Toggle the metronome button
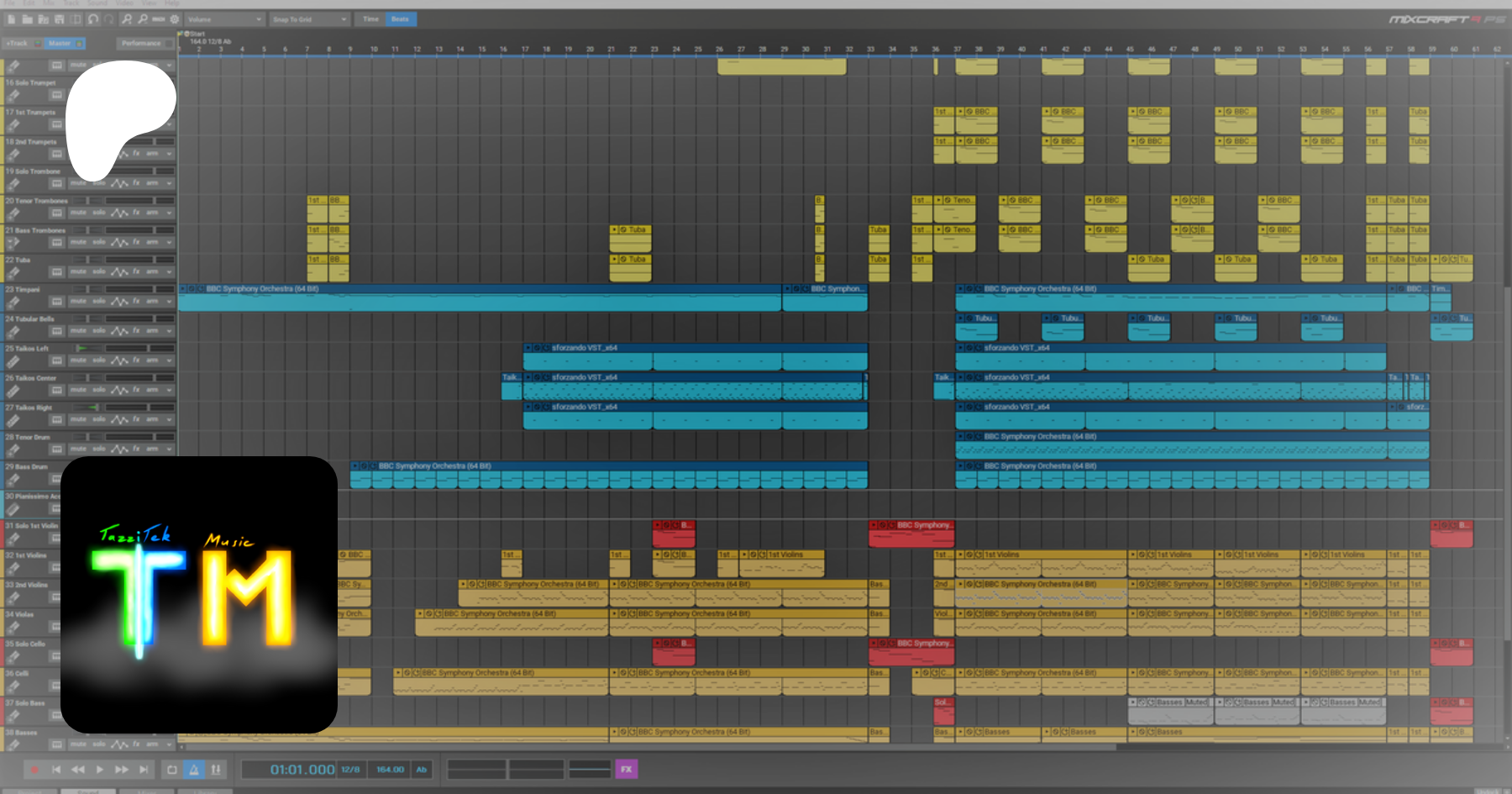1512x794 pixels. click(194, 770)
